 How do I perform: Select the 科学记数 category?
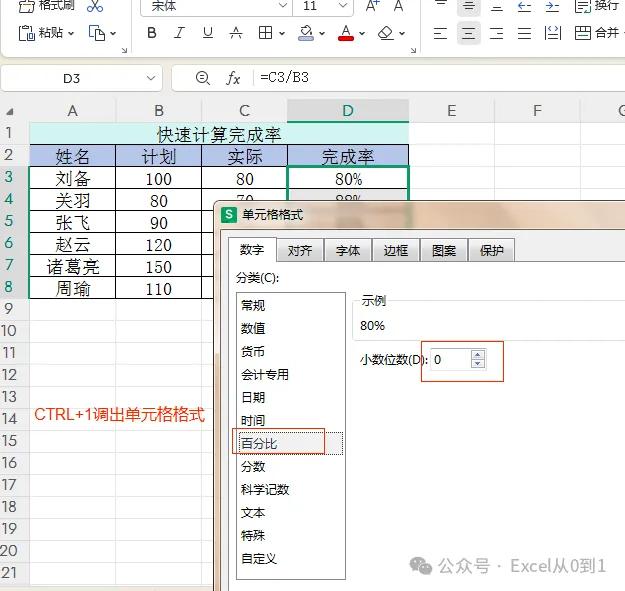pyautogui.click(x=291, y=489)
